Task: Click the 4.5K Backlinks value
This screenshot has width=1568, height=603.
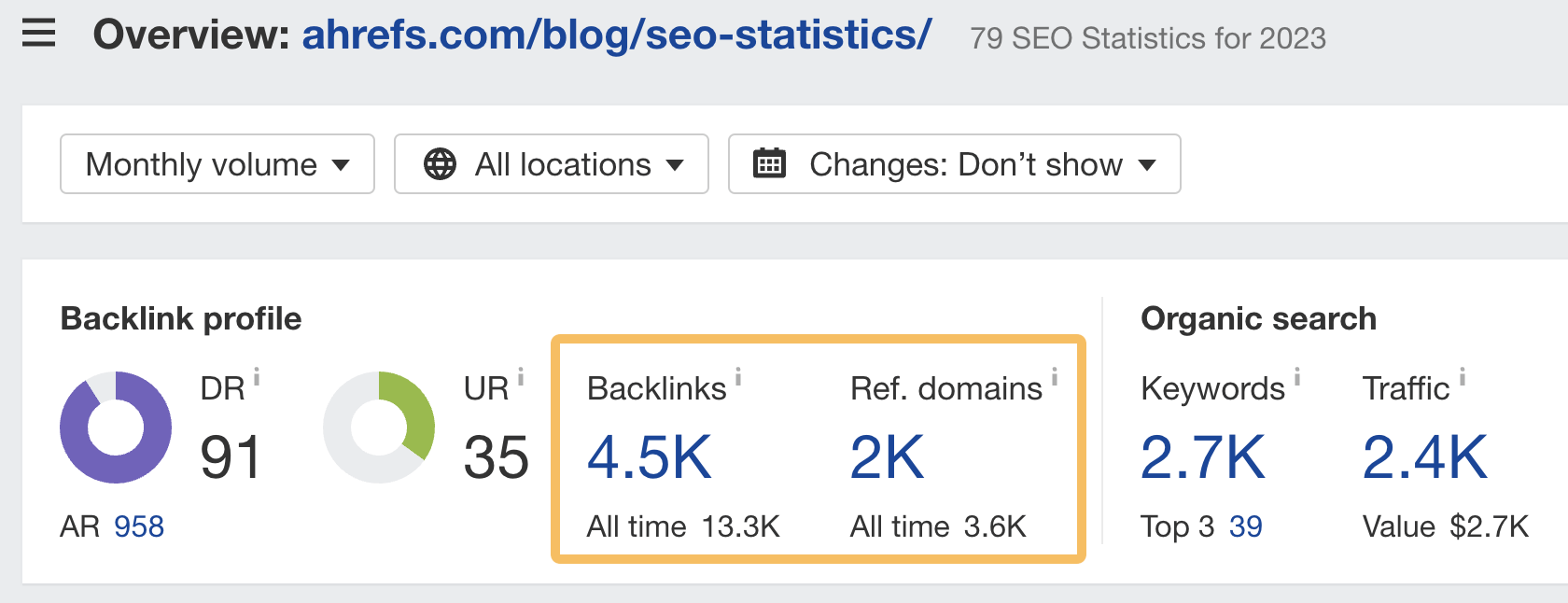Action: coord(648,457)
